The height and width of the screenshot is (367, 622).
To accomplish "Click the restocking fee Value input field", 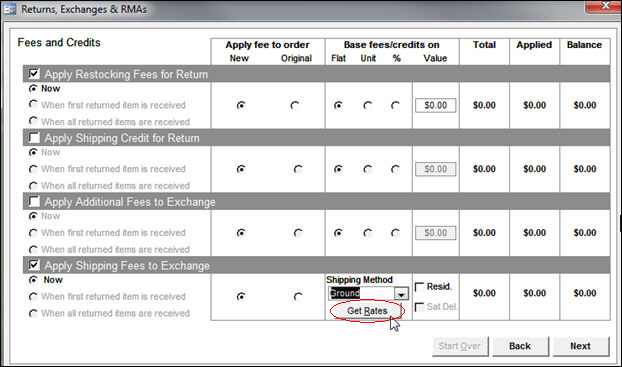I will [x=435, y=106].
